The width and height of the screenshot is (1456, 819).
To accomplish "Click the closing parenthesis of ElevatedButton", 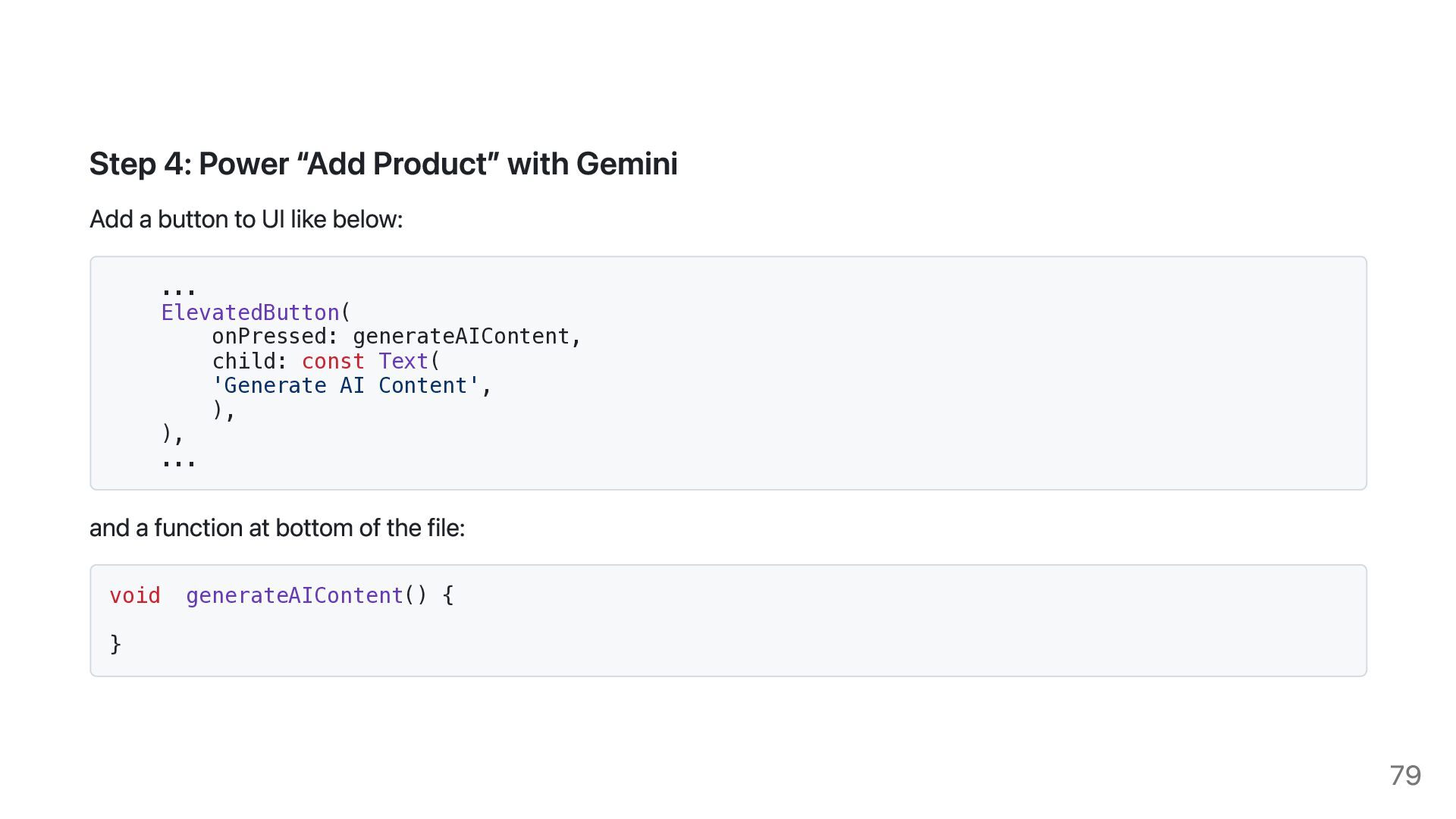I will pyautogui.click(x=167, y=433).
